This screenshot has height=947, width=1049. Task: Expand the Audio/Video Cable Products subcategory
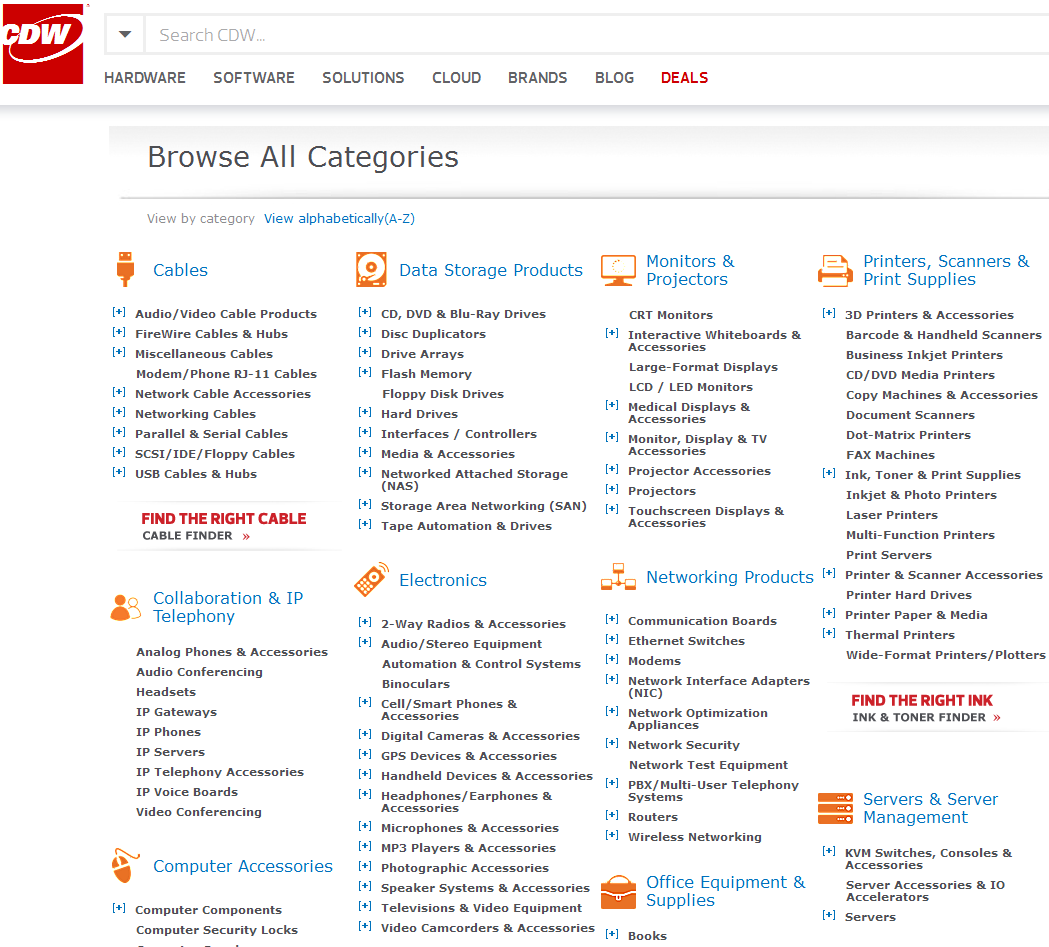(x=119, y=313)
